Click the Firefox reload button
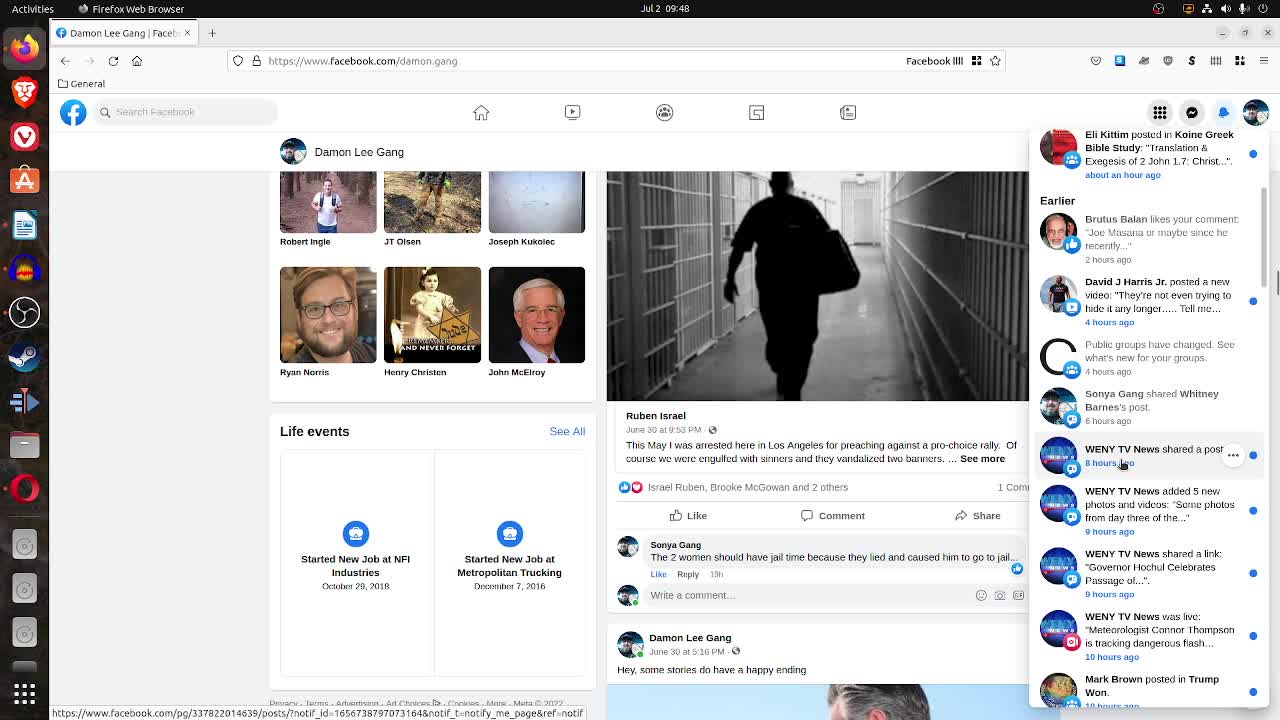The width and height of the screenshot is (1280, 720). click(113, 61)
